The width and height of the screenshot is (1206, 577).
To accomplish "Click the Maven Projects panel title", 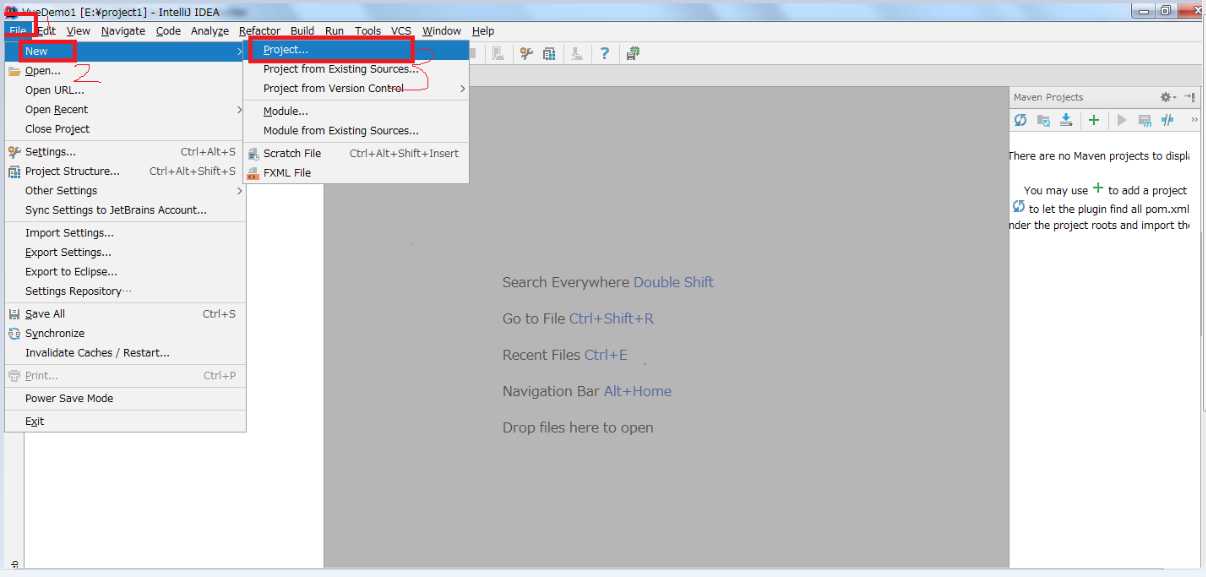I will 1048,97.
